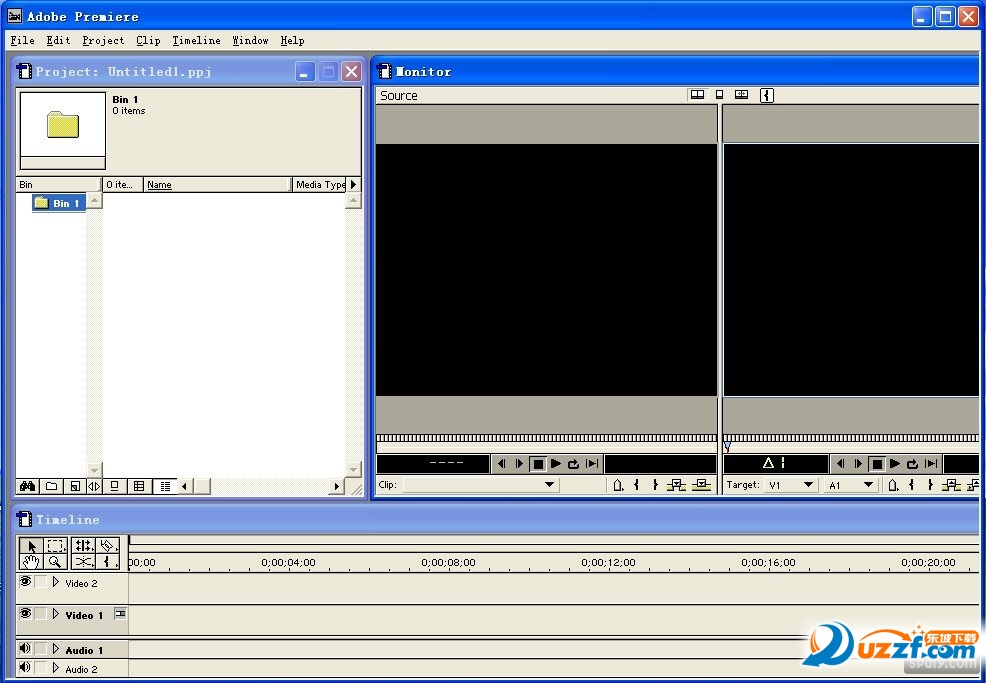This screenshot has height=683, width=986.
Task: Click Loop button in Source monitor controls
Action: click(x=574, y=464)
